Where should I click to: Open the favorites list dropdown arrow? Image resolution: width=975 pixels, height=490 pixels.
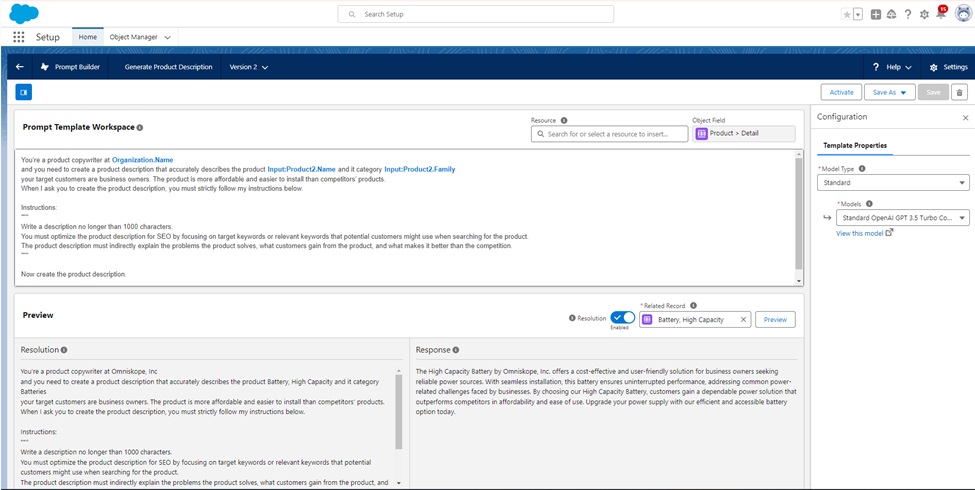coord(858,14)
